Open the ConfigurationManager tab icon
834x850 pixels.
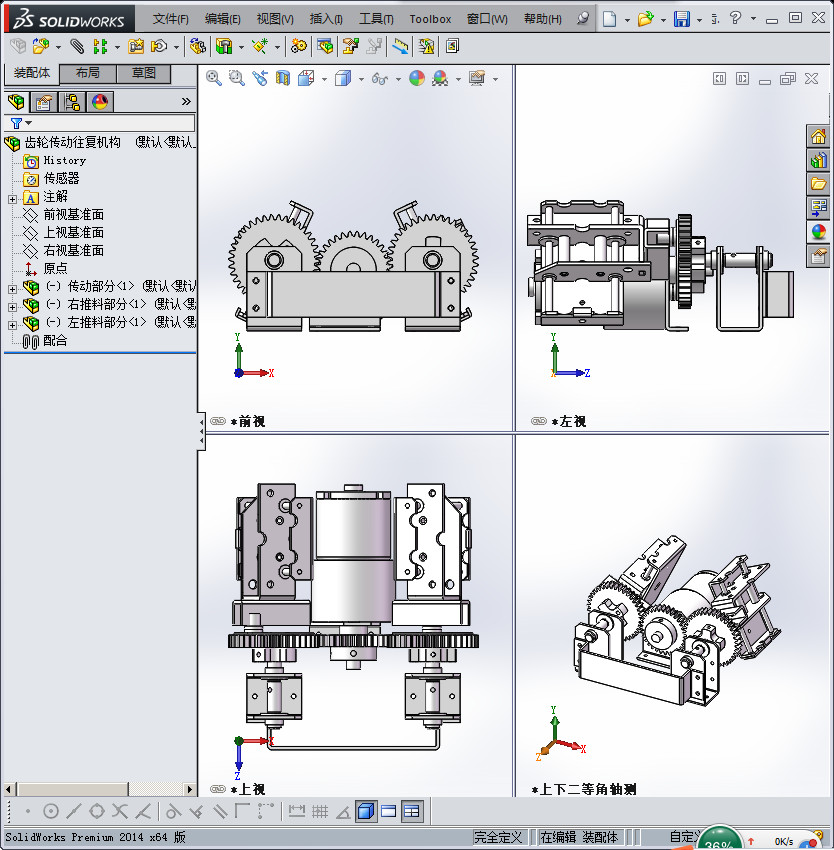(x=72, y=102)
